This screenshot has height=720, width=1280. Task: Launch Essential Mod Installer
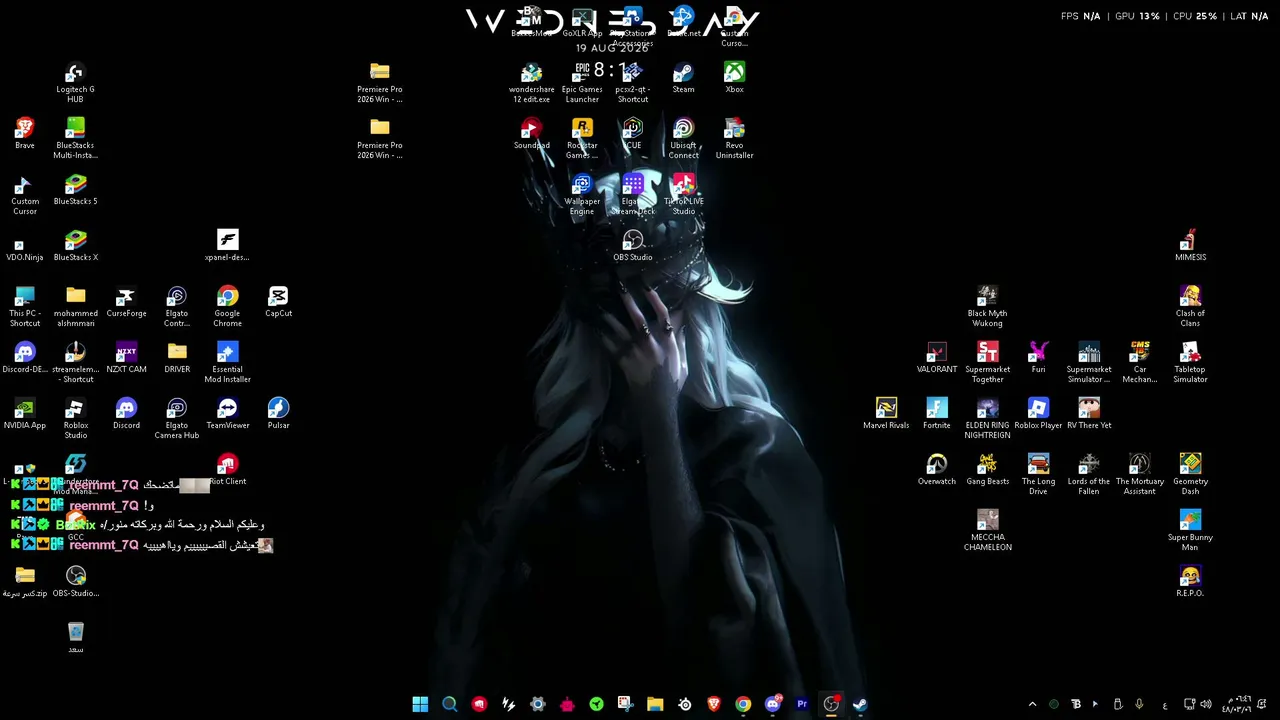tap(227, 363)
